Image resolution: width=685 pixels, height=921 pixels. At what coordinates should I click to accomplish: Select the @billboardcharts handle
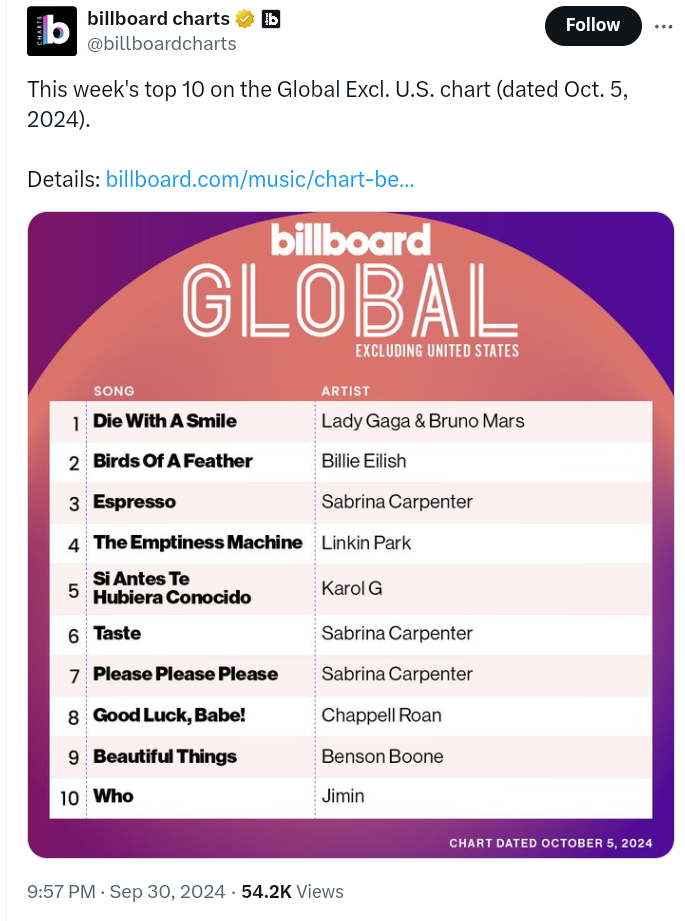(162, 43)
